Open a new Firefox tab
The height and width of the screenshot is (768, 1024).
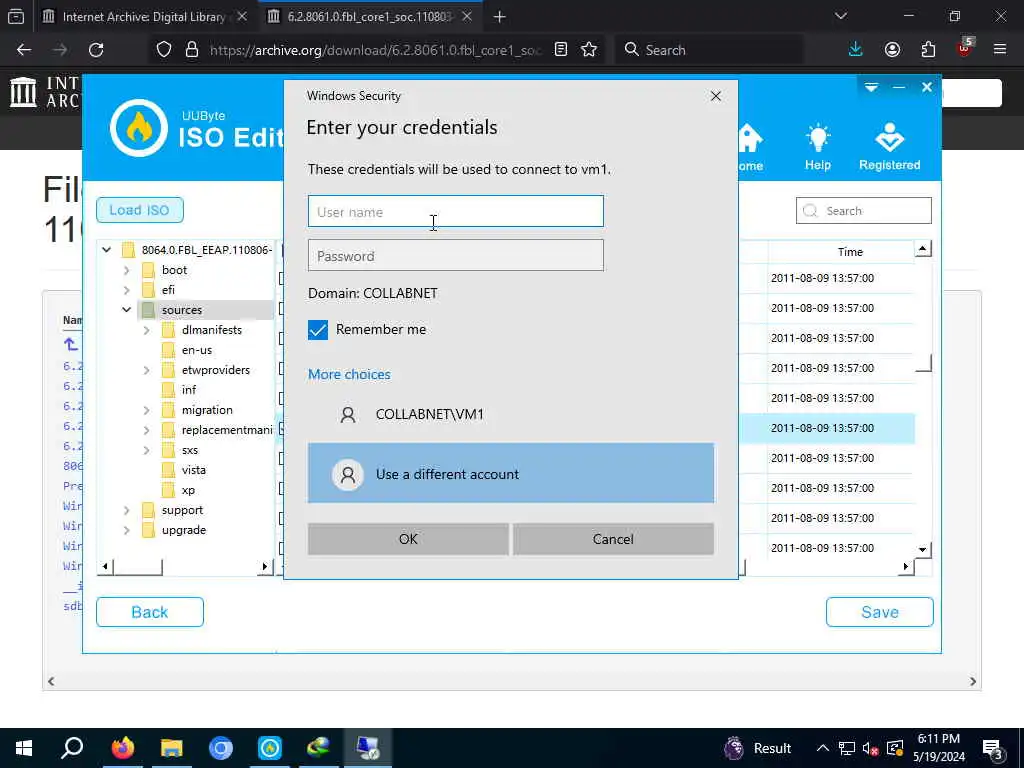click(500, 17)
